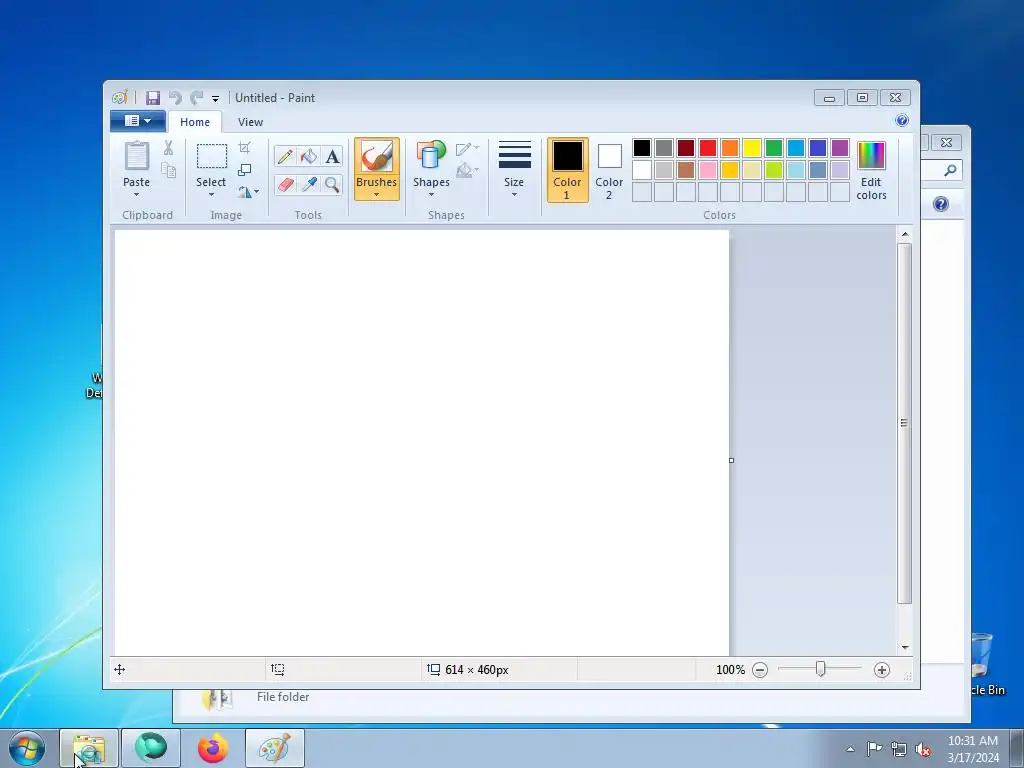Click Action Center flag tray icon

[874, 749]
